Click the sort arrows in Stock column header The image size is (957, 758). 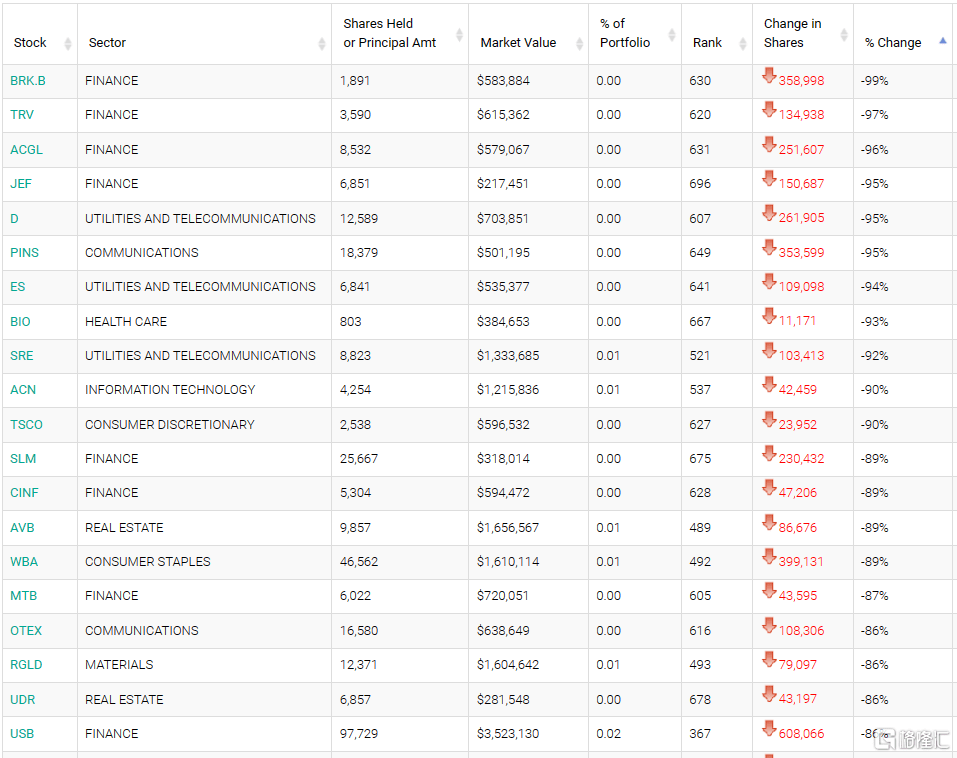67,44
